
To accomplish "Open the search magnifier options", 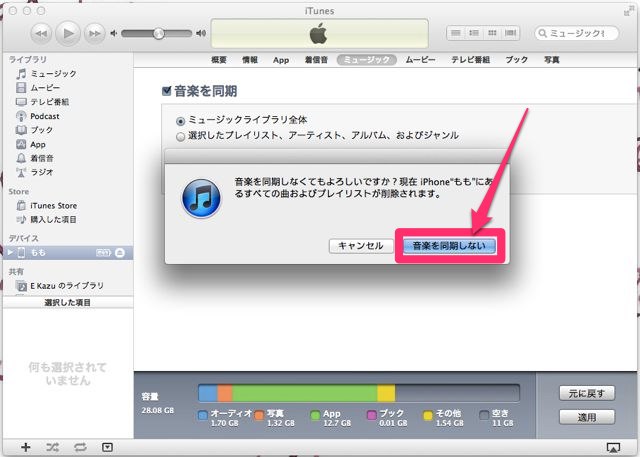I will coord(542,33).
